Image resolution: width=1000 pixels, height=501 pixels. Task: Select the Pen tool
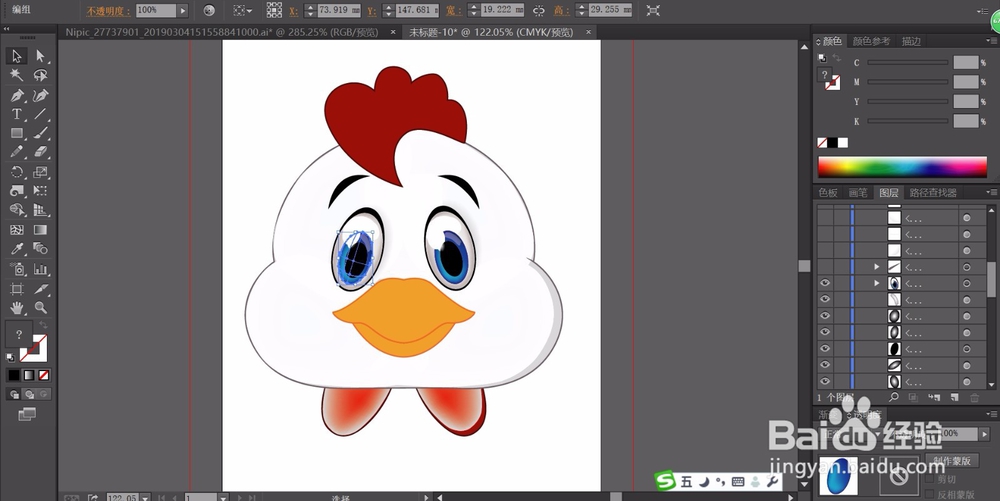(x=17, y=95)
